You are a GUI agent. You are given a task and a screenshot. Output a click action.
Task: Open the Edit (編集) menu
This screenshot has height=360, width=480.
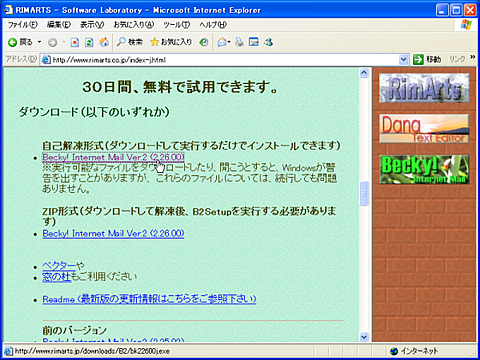(x=59, y=25)
